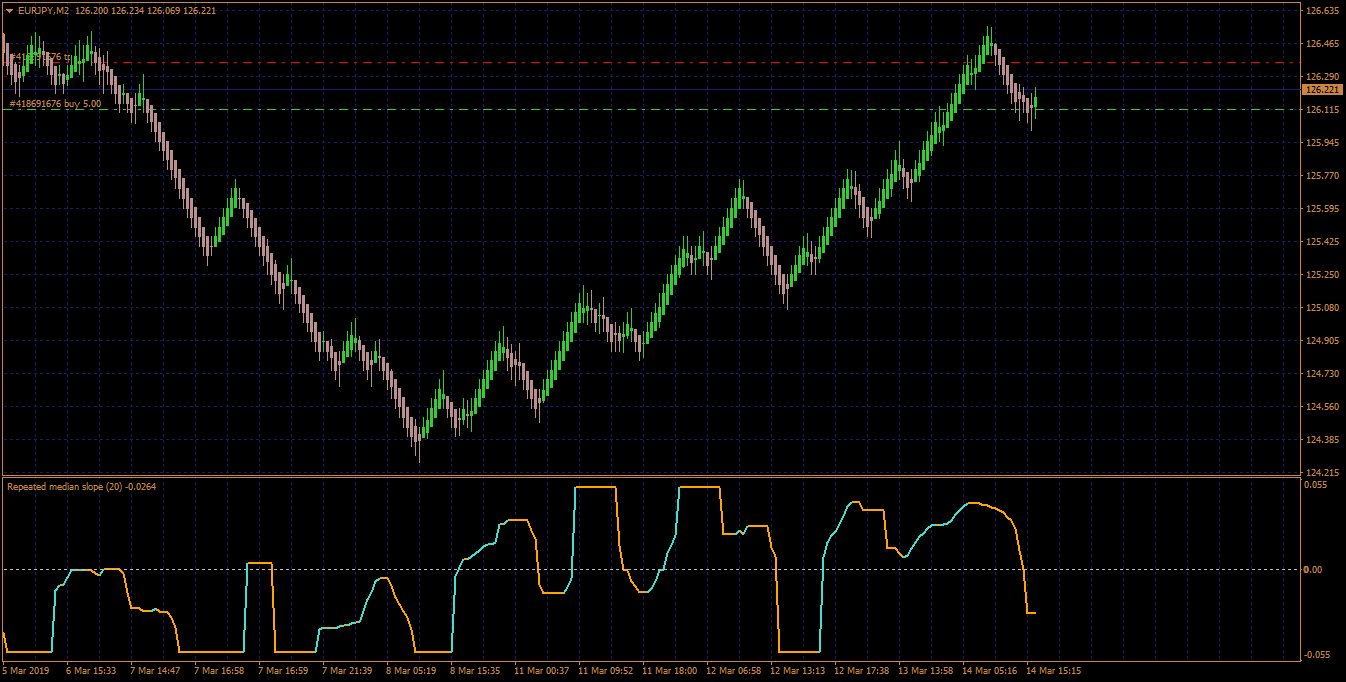Screen dimensions: 1346x682
Task: Select the #418691676 buy 5.00 order label
Action: (x=55, y=103)
